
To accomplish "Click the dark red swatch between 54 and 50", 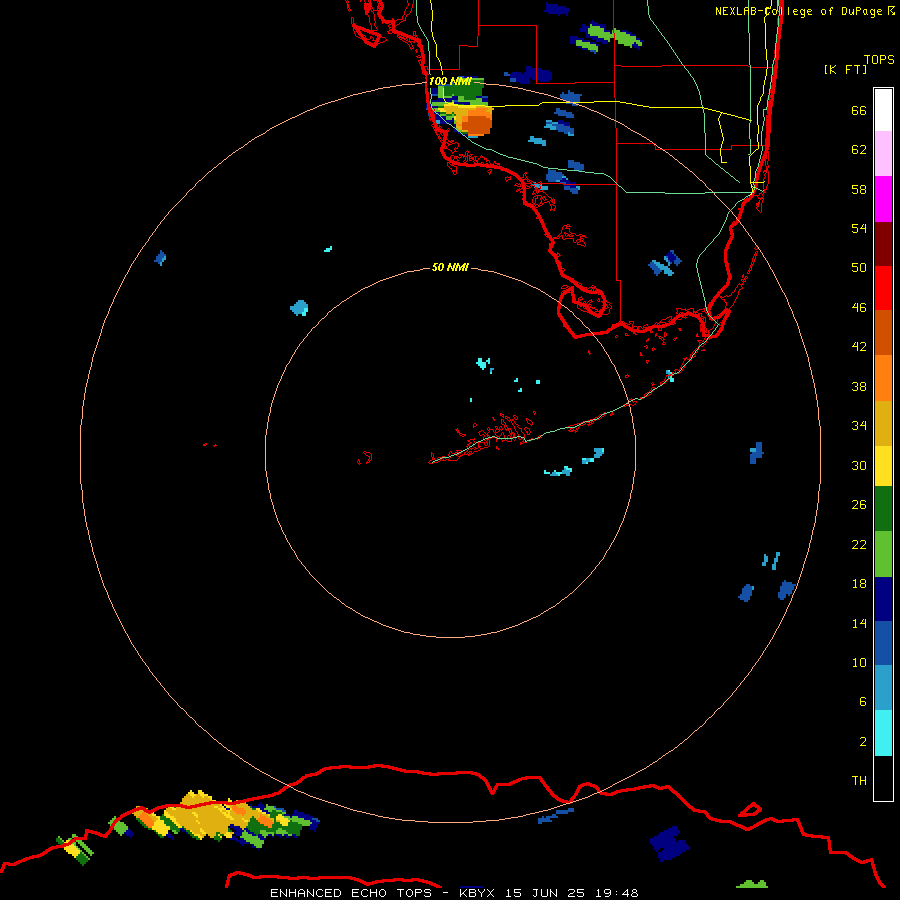I will pyautogui.click(x=883, y=244).
